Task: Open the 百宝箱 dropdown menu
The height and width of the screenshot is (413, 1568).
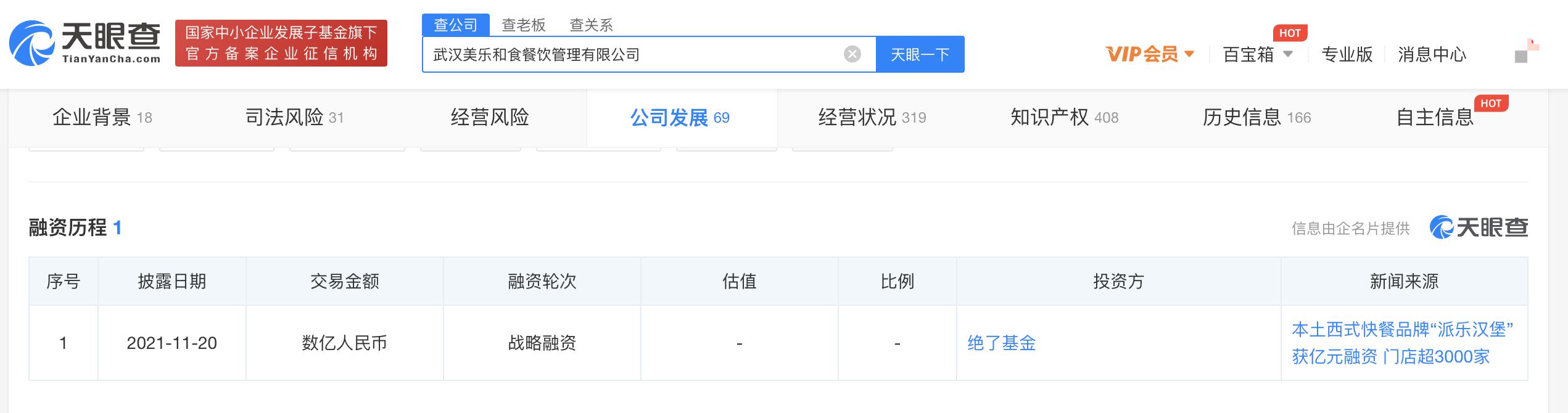Action: click(1258, 54)
